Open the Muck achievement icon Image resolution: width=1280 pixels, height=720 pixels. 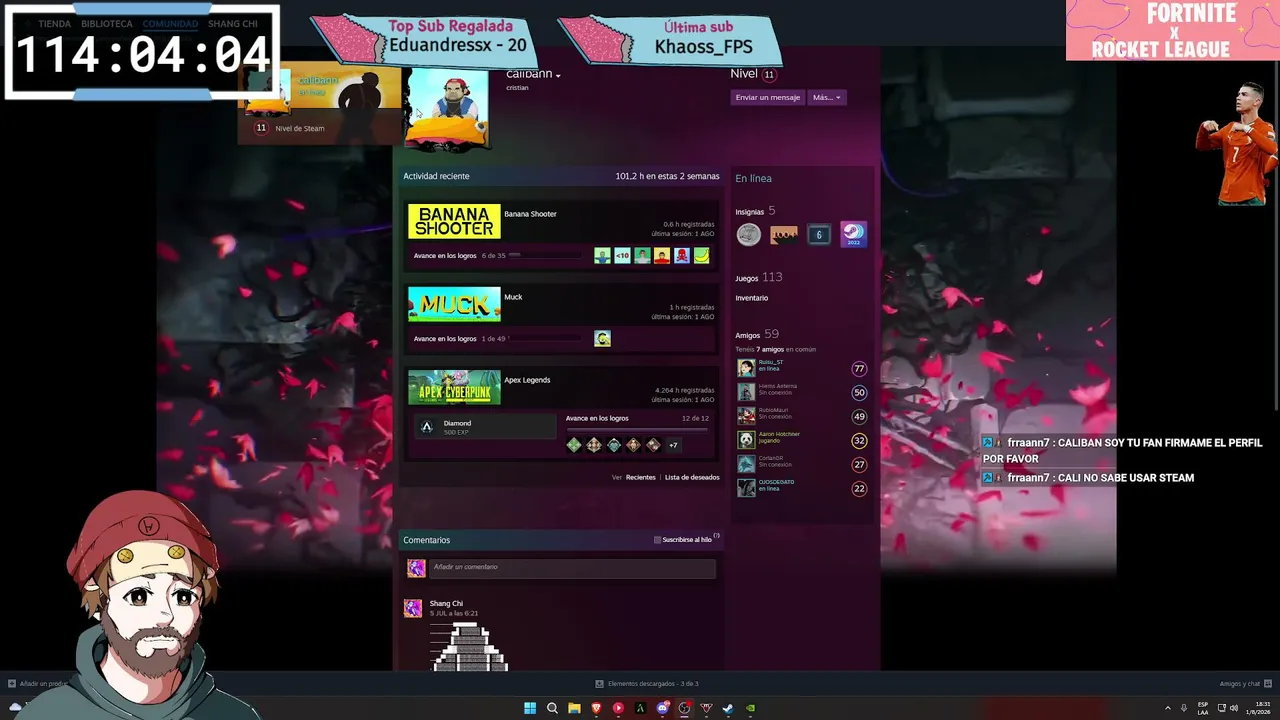[x=602, y=339]
